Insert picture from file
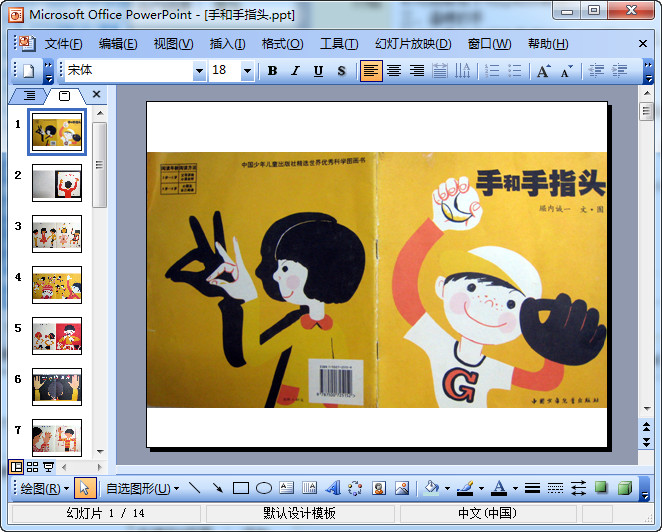The width and height of the screenshot is (662, 532). coord(402,489)
